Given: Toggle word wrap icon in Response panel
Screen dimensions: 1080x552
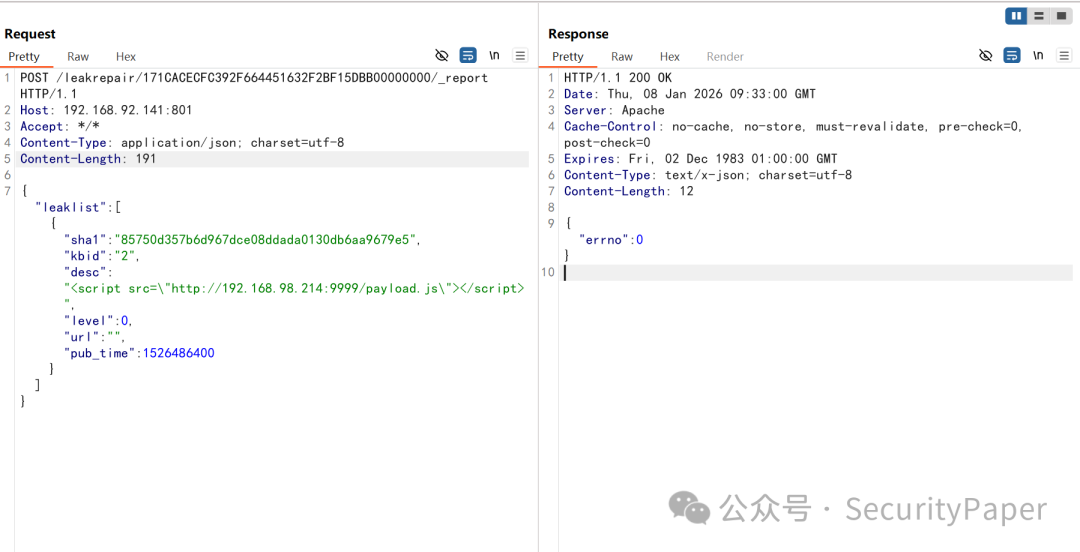Looking at the screenshot, I should (1012, 56).
